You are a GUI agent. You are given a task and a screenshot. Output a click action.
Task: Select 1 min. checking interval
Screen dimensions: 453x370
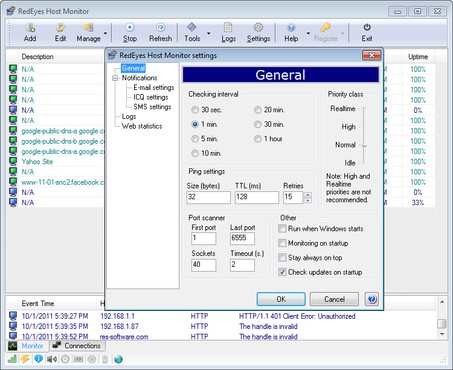pos(195,124)
